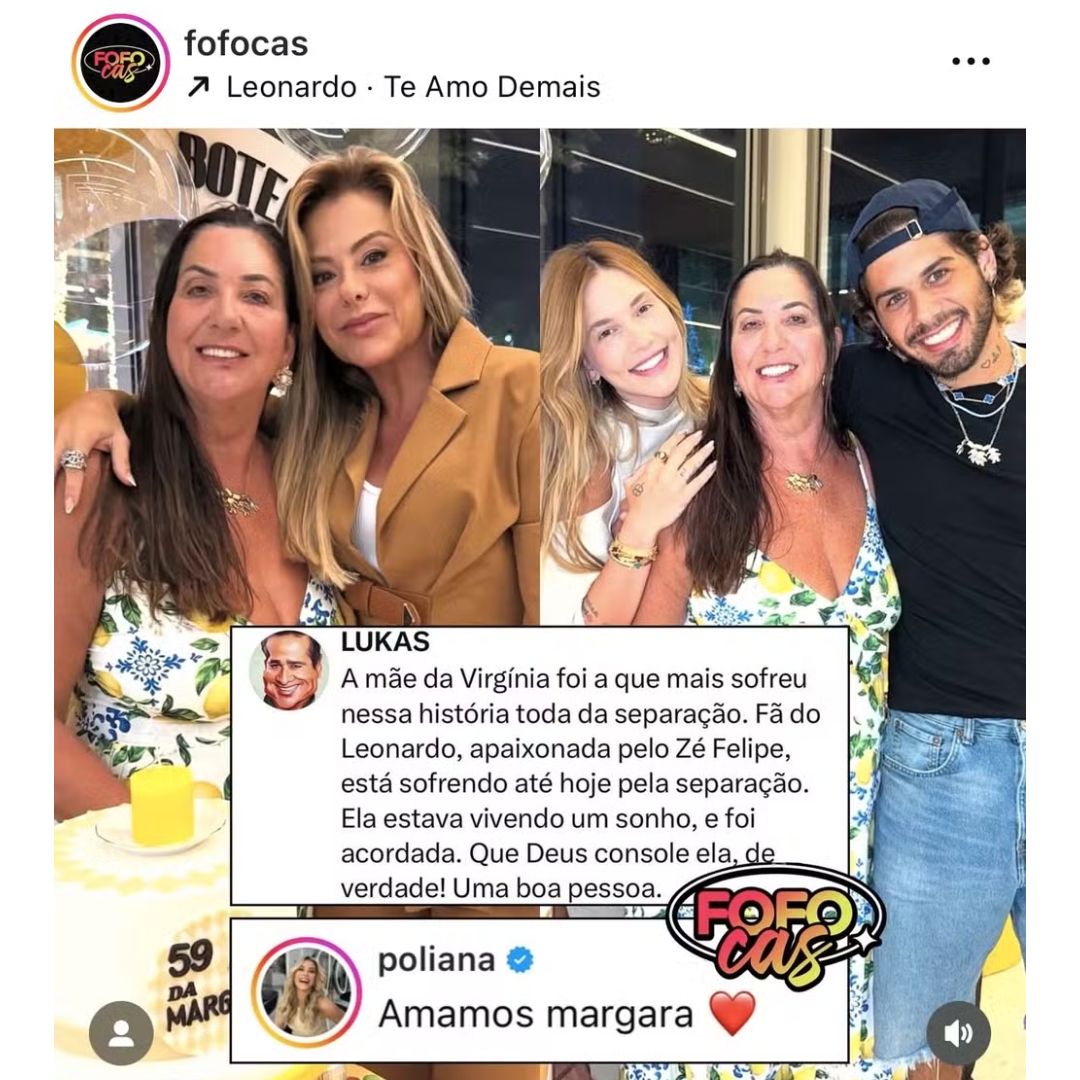The height and width of the screenshot is (1080, 1080).
Task: Tap the right photo with man in cap
Action: tap(783, 377)
